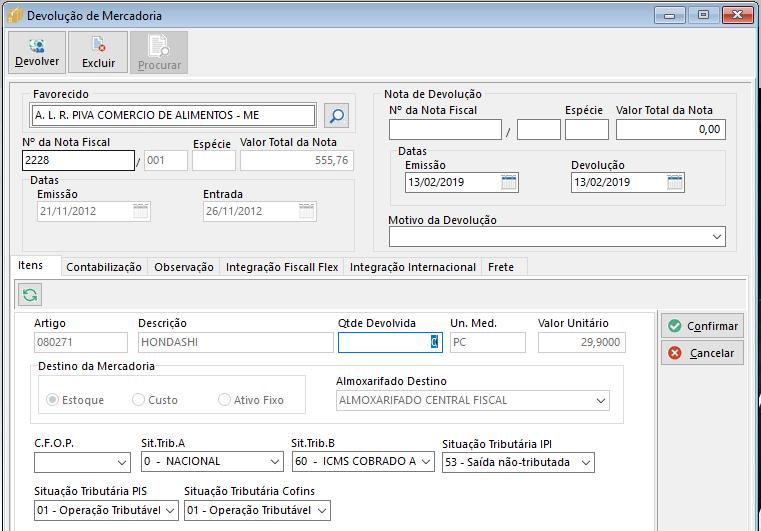Open Situação Tributária Cofins dropdown

321,511
